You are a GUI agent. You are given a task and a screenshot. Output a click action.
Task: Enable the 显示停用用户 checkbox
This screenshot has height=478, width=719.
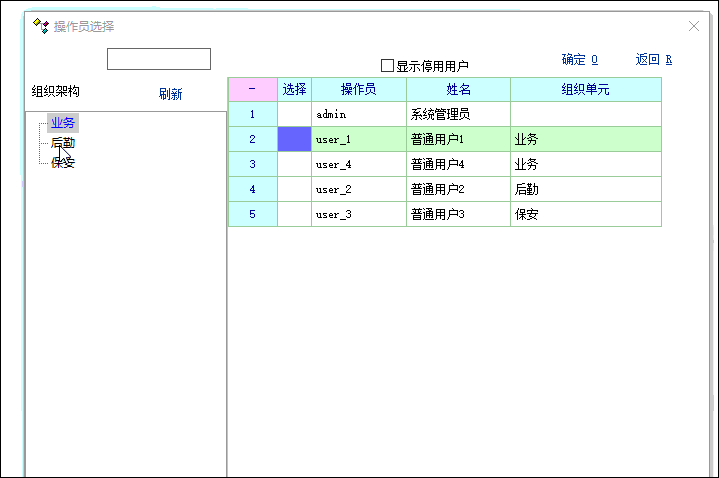tap(387, 66)
